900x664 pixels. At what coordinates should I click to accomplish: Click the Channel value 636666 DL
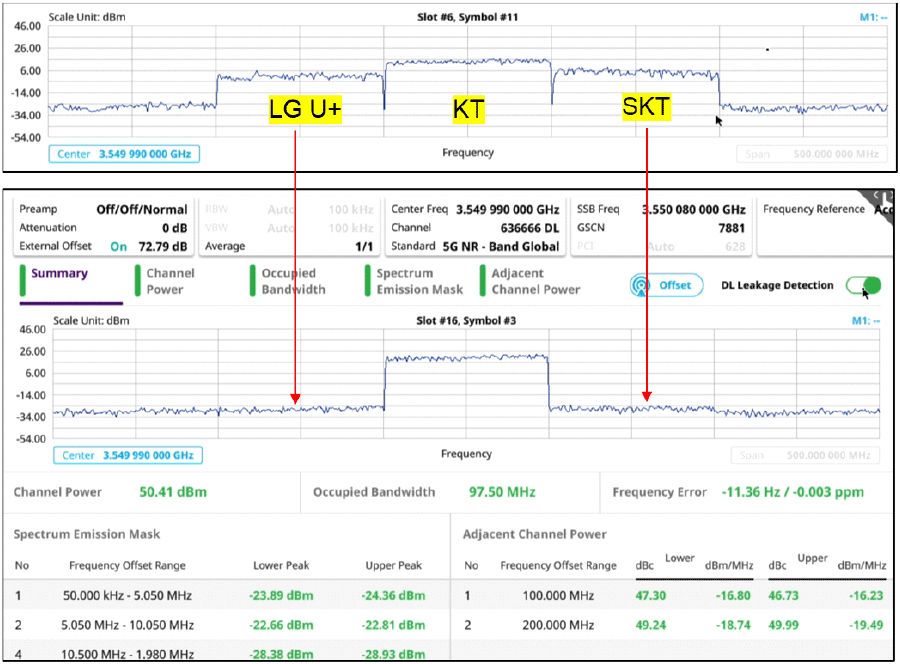(x=530, y=228)
